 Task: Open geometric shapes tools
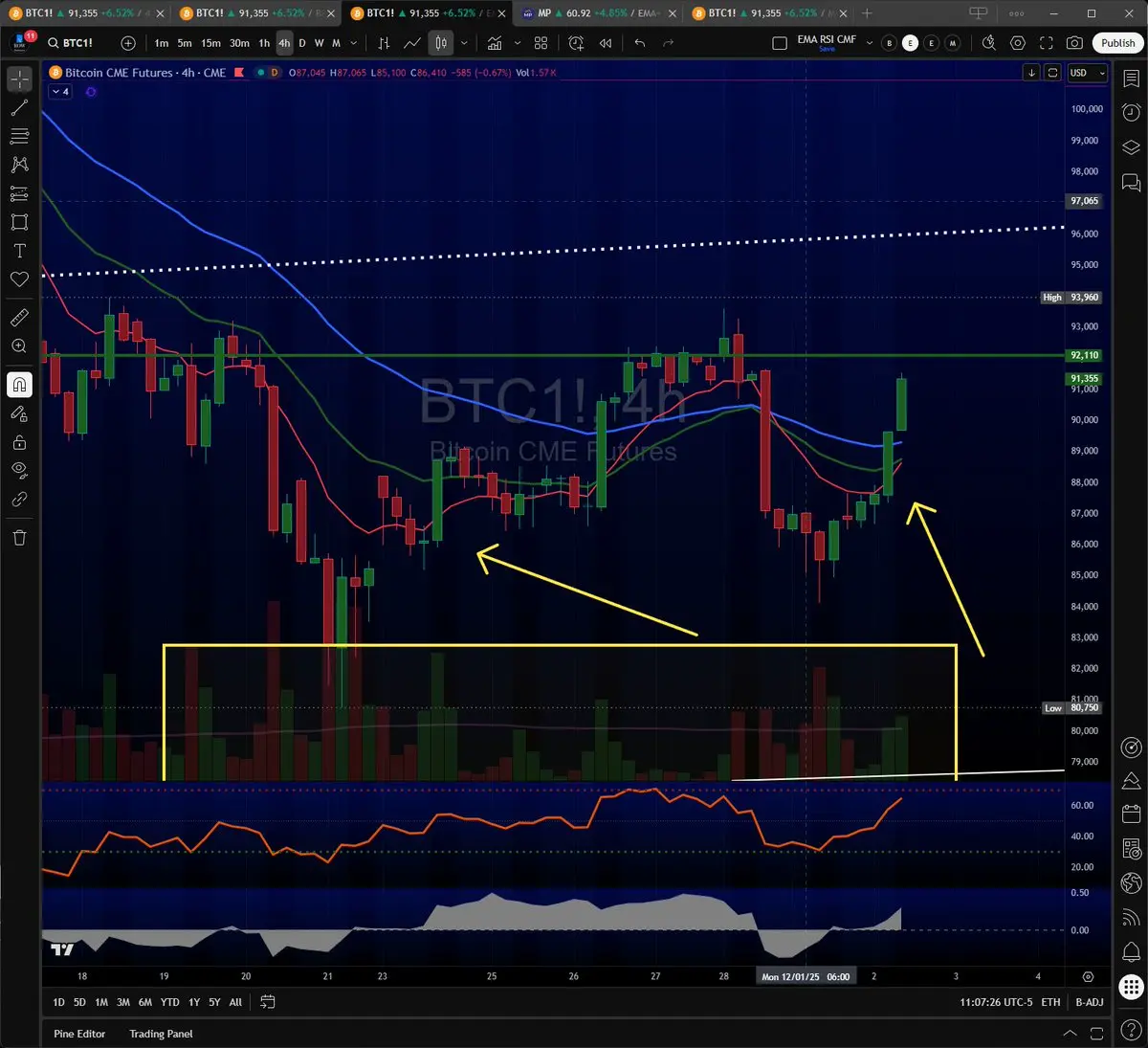click(x=19, y=222)
